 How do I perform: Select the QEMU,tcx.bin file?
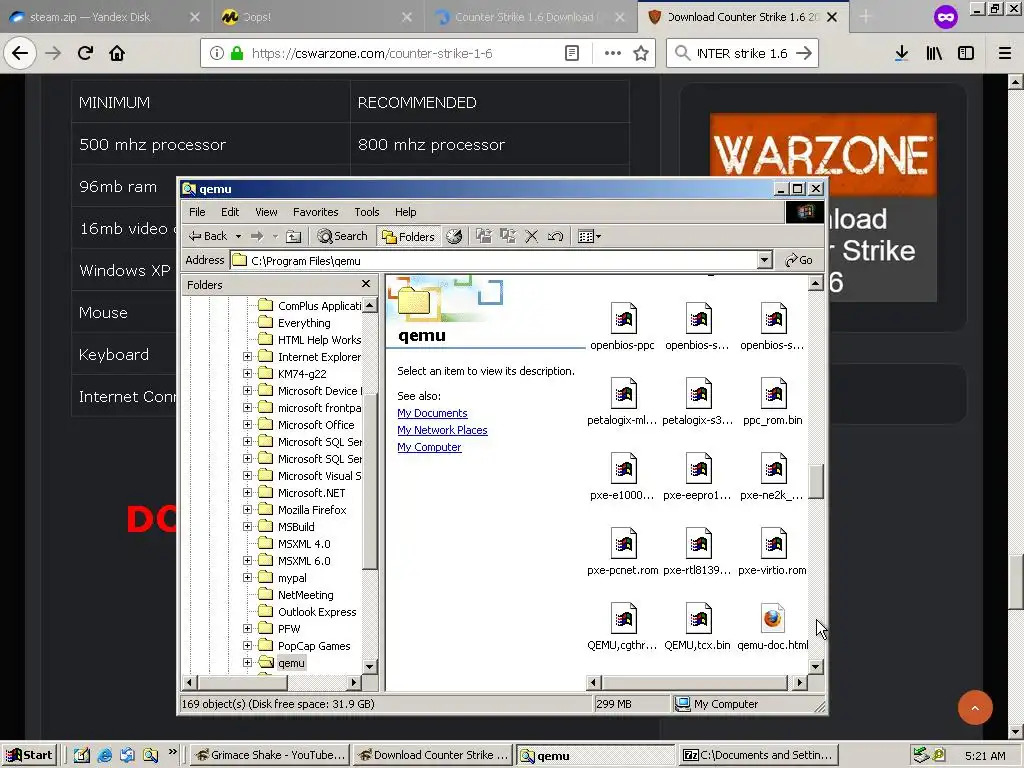pyautogui.click(x=697, y=627)
